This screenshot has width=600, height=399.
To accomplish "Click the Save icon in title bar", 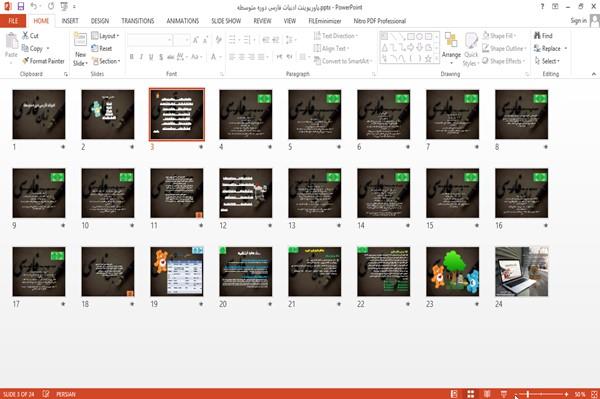I will tap(21, 6).
